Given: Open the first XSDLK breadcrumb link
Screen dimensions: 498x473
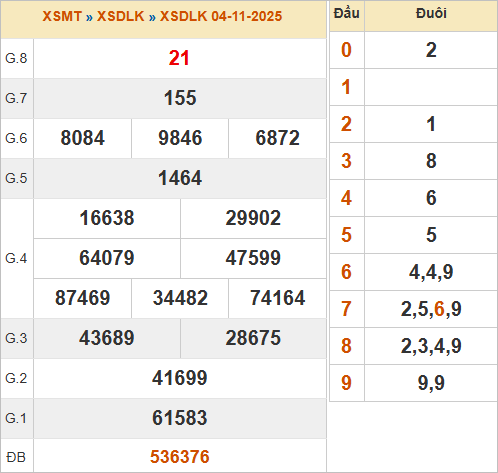Looking at the screenshot, I should pyautogui.click(x=120, y=16).
